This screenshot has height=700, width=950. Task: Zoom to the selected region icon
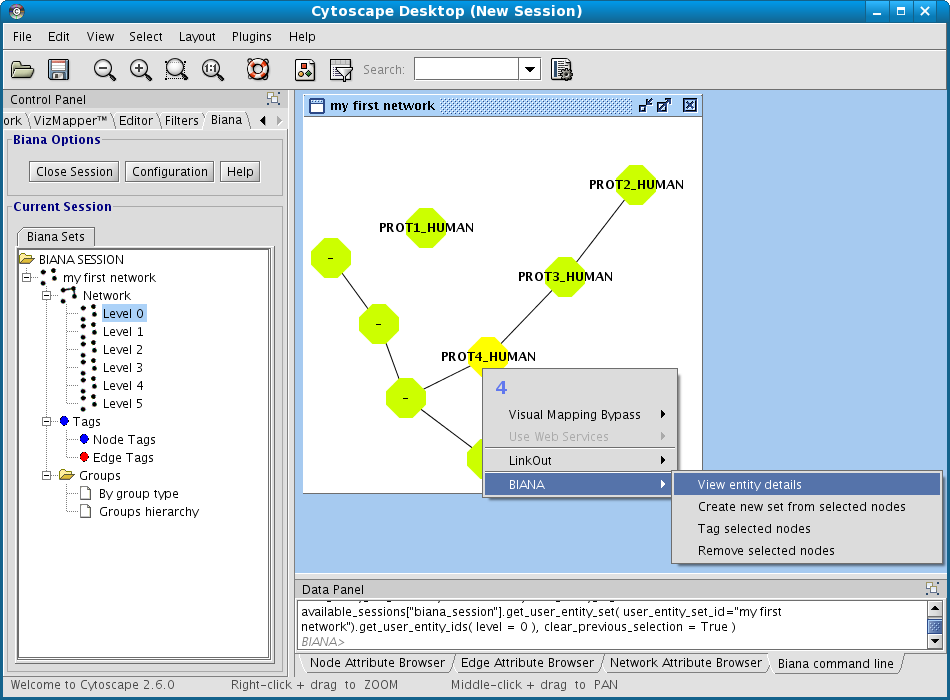(x=177, y=70)
